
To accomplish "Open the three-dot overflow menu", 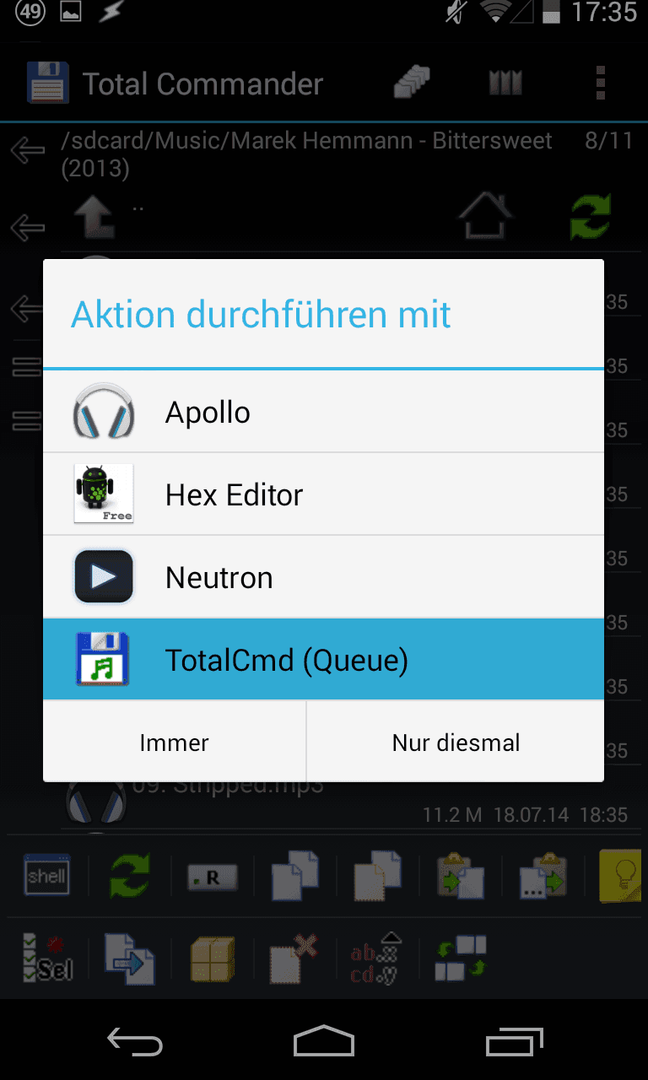I will pyautogui.click(x=600, y=84).
